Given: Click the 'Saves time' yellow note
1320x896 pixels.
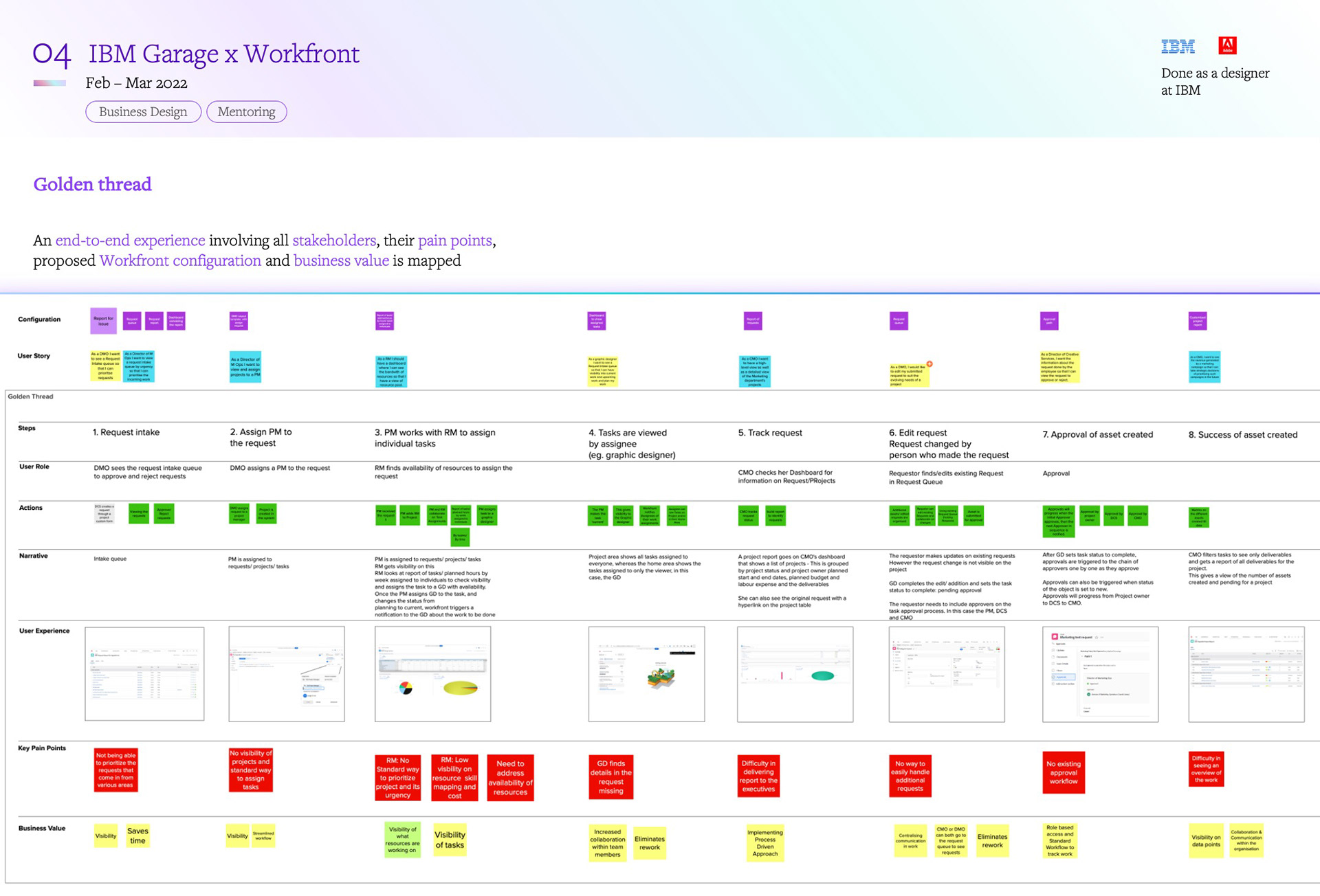Looking at the screenshot, I should [x=137, y=836].
